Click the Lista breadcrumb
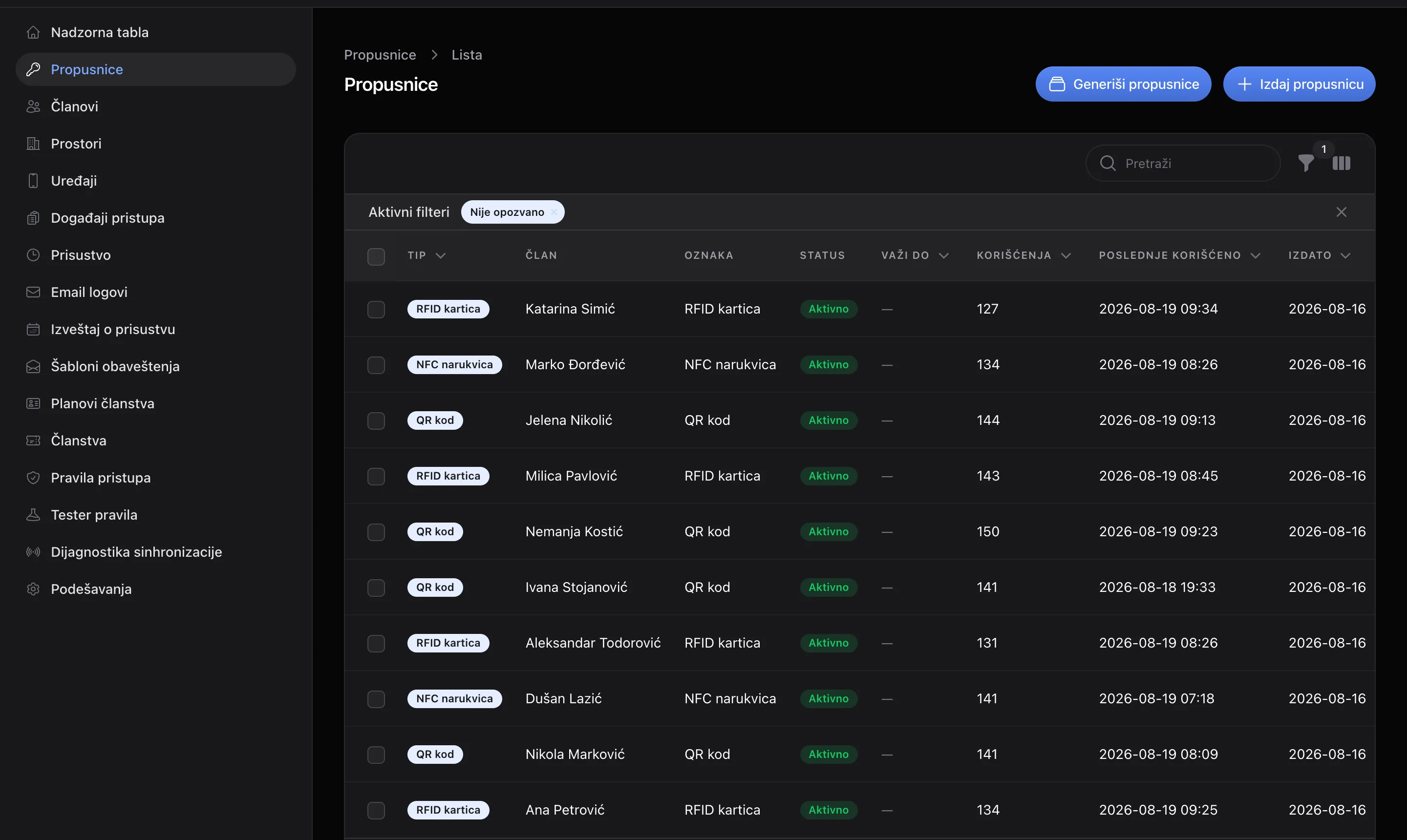 pos(467,55)
